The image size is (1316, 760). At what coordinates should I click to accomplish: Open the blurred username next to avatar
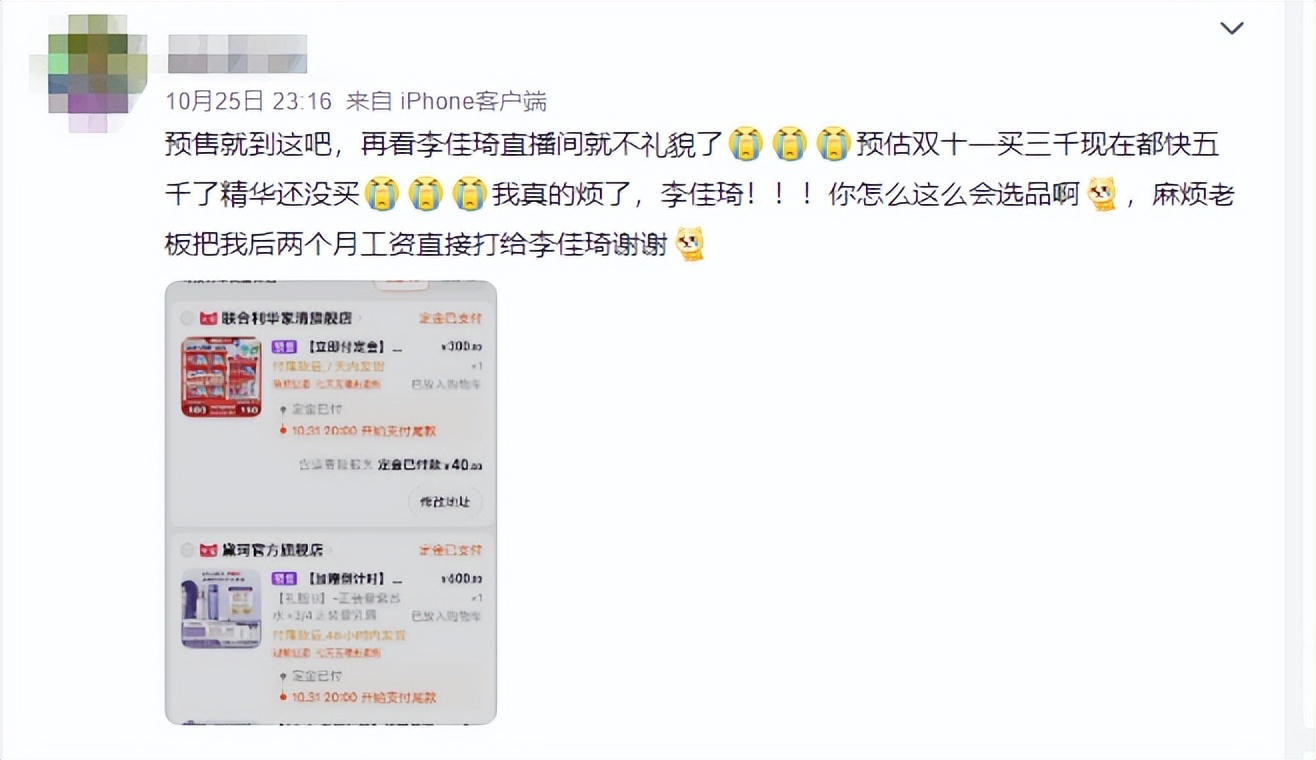tap(237, 54)
